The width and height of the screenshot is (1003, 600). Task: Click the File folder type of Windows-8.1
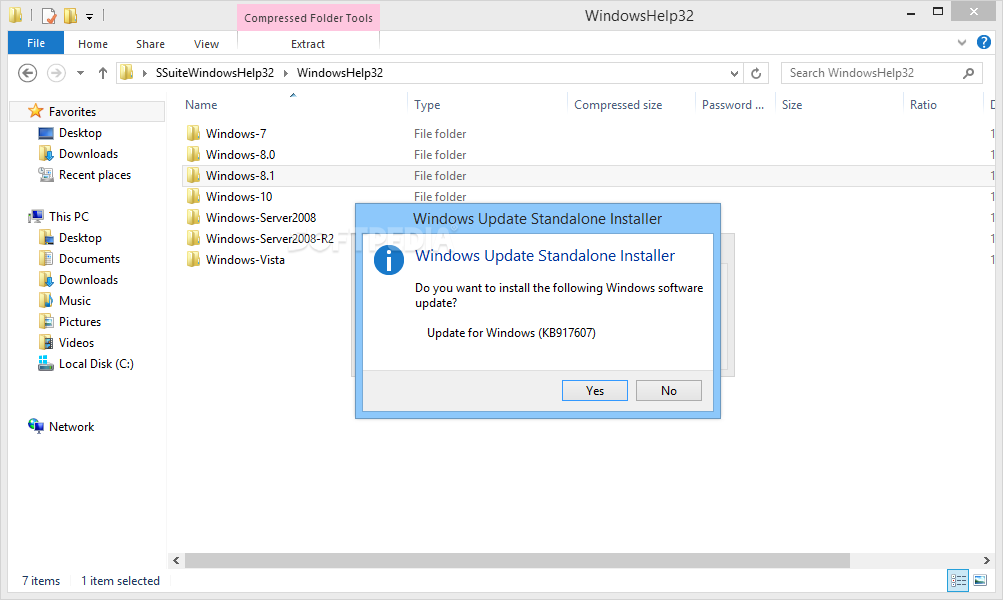[x=440, y=176]
